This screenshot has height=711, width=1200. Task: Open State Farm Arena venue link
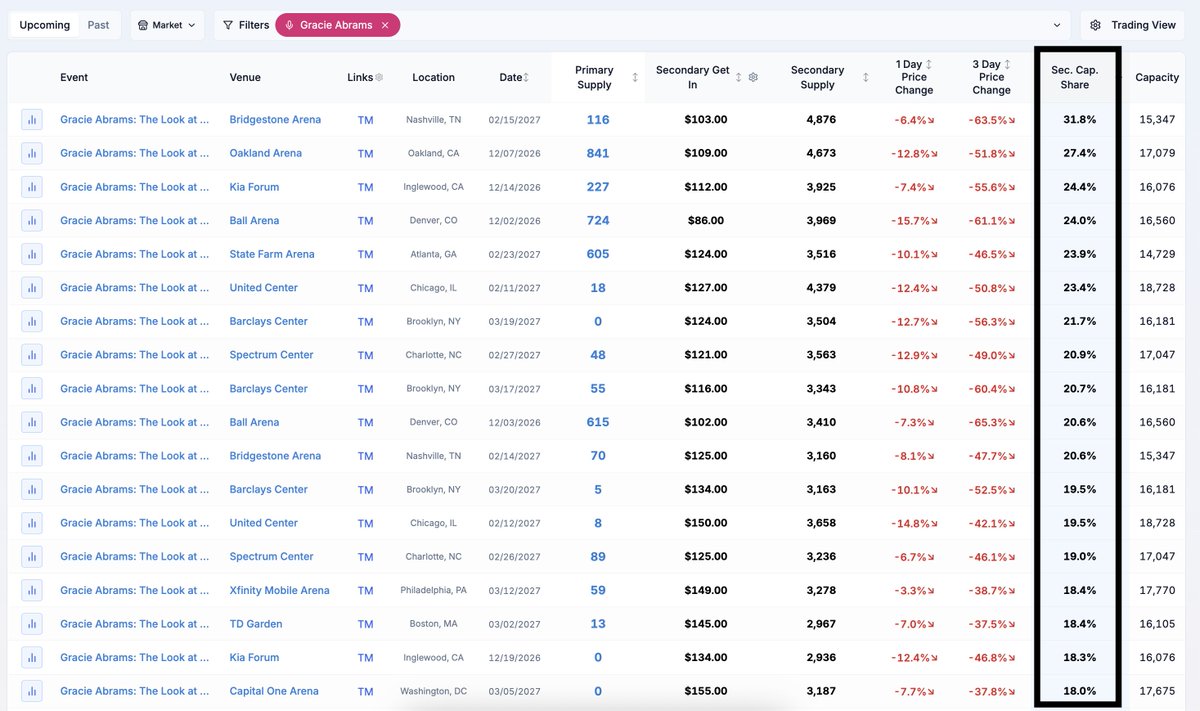[x=272, y=255]
